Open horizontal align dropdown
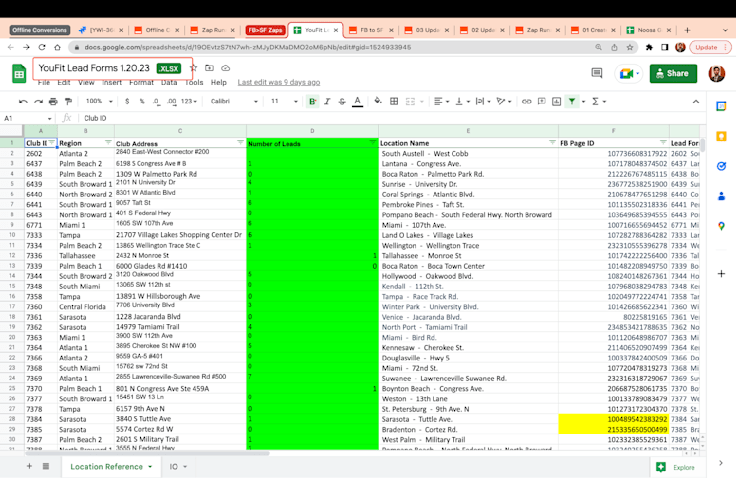 (441, 101)
